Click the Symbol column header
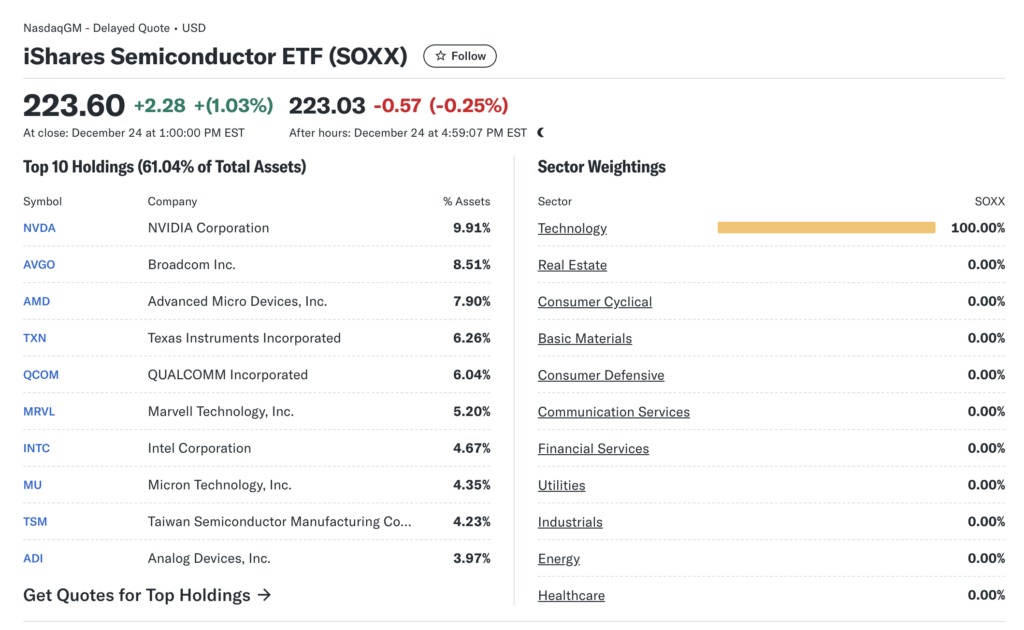The width and height of the screenshot is (1024, 630). [x=42, y=202]
